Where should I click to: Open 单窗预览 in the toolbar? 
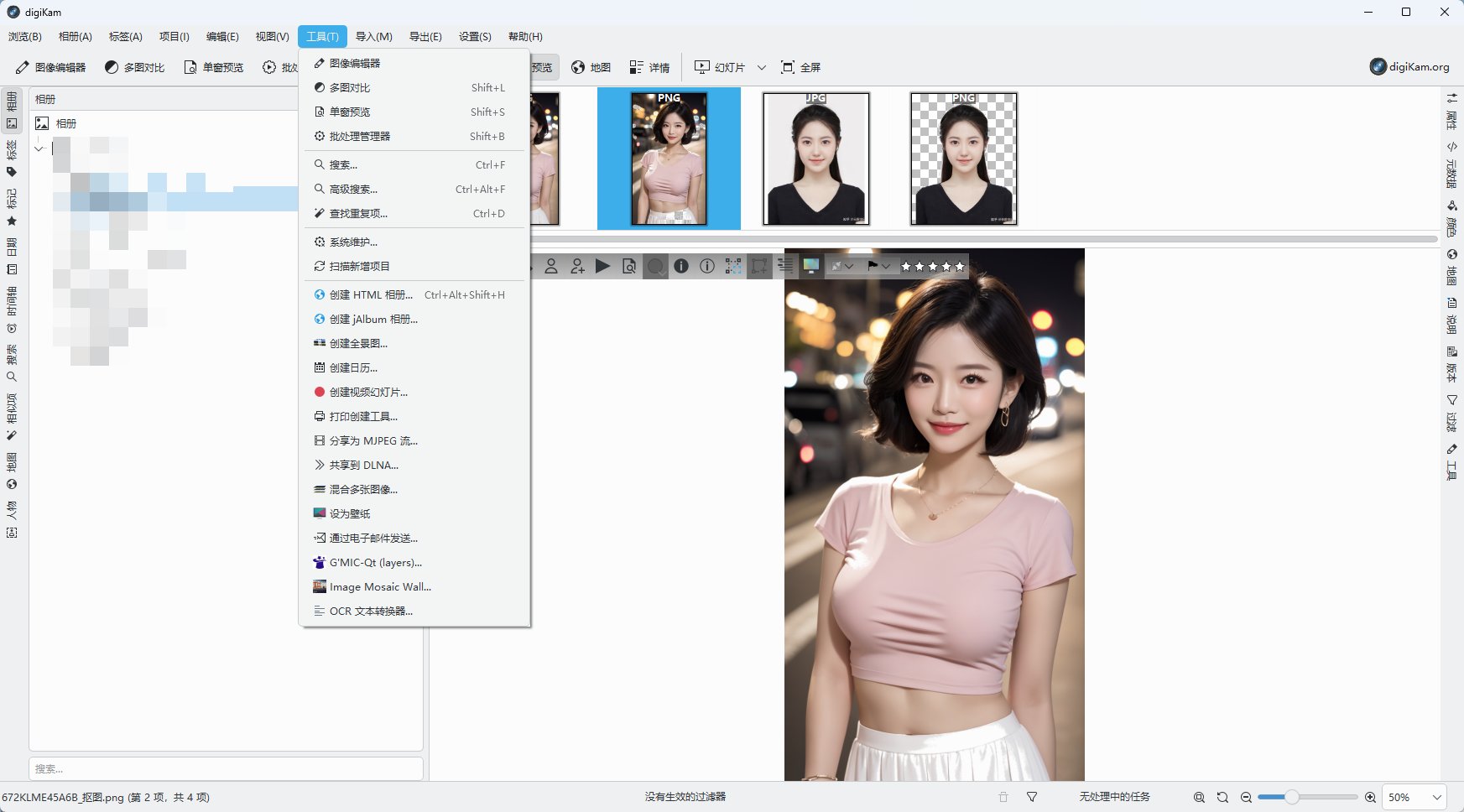click(x=214, y=67)
